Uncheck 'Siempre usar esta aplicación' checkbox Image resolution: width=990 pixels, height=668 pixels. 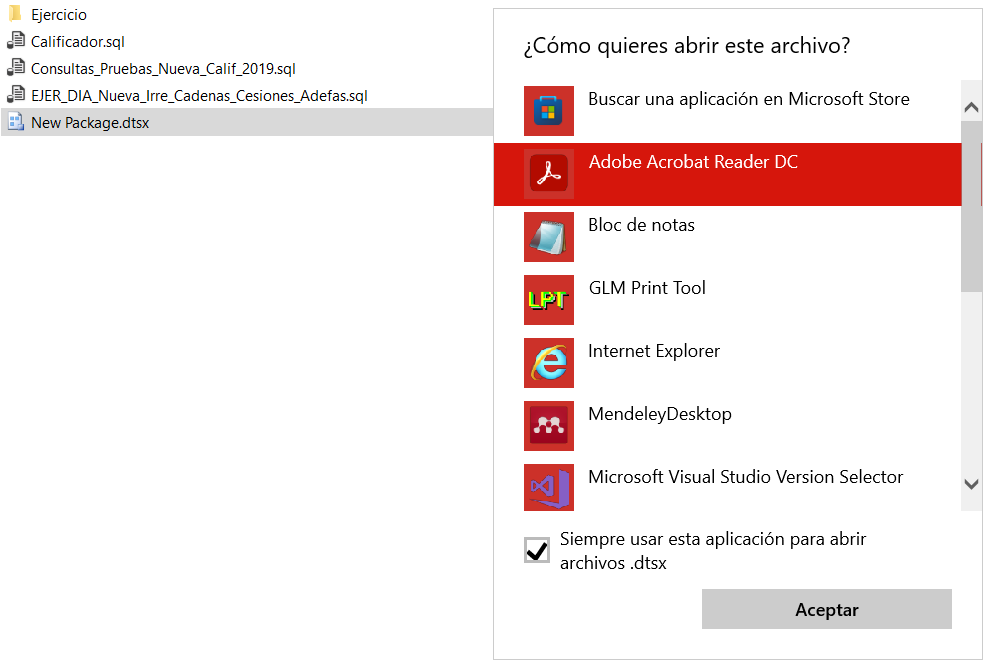[537, 550]
